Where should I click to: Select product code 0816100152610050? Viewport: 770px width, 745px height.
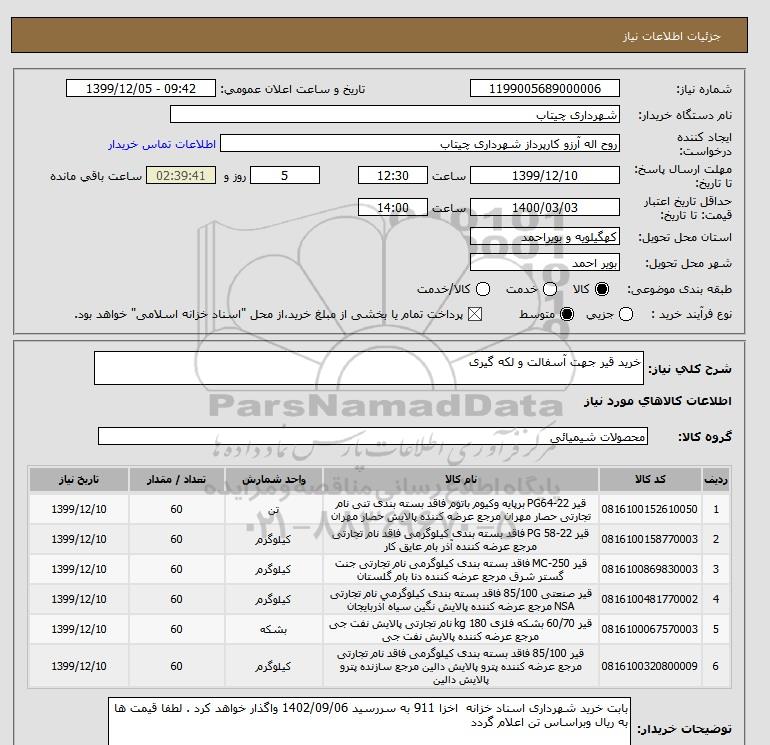pos(650,509)
